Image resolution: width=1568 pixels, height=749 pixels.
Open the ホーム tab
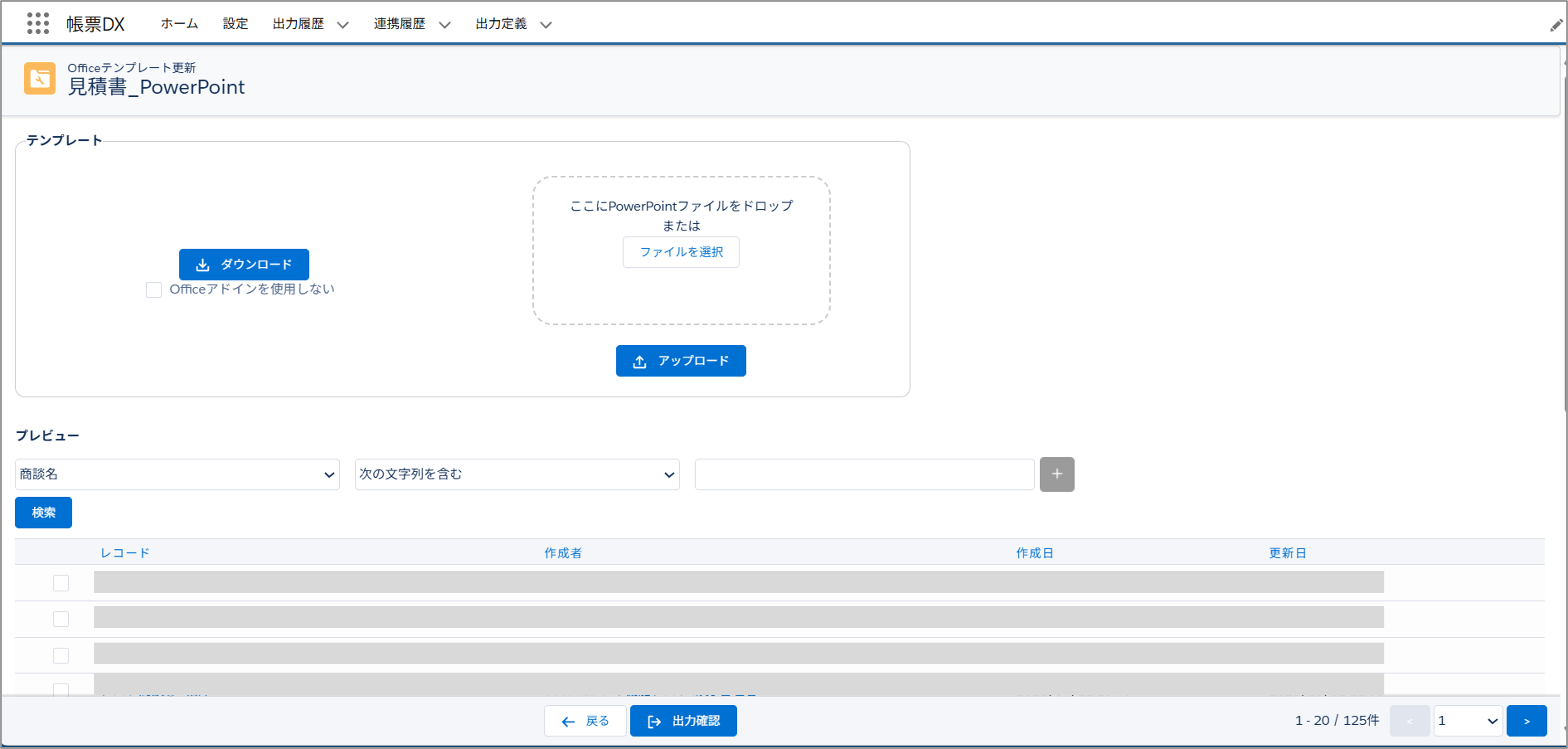pyautogui.click(x=179, y=24)
